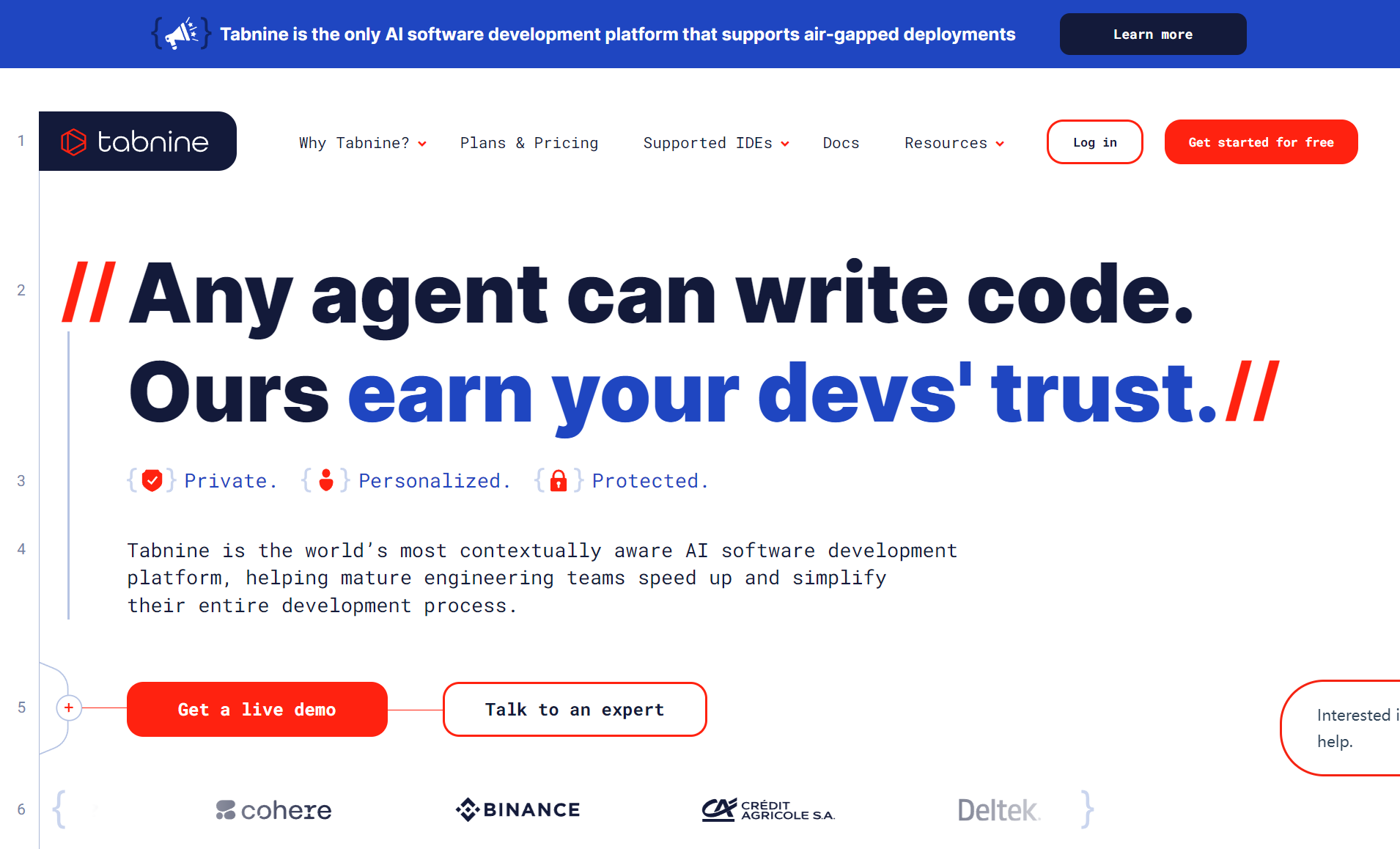Click the megaphone announcement icon in banner
1400x849 pixels.
pos(181,34)
